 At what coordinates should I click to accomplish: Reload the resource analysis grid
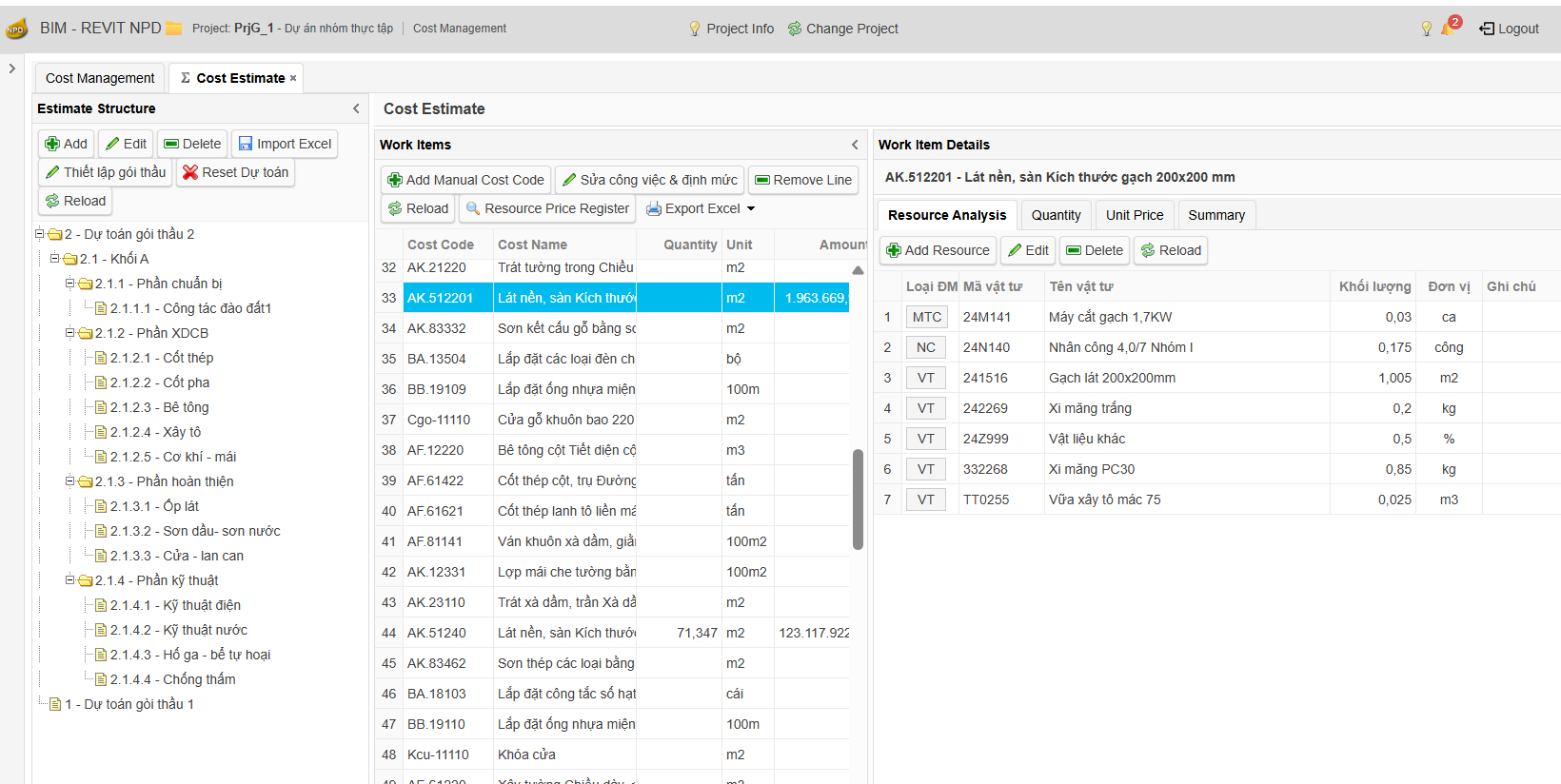pyautogui.click(x=1171, y=250)
